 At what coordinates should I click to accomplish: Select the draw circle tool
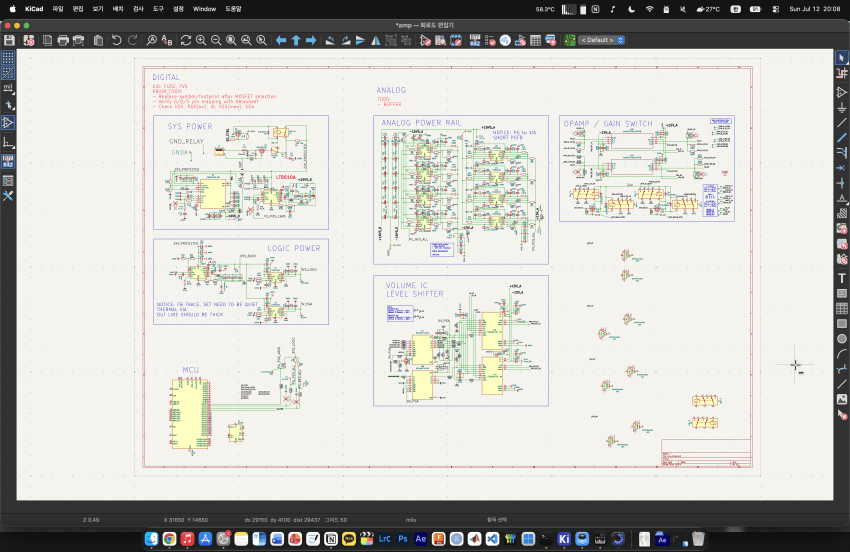click(841, 339)
